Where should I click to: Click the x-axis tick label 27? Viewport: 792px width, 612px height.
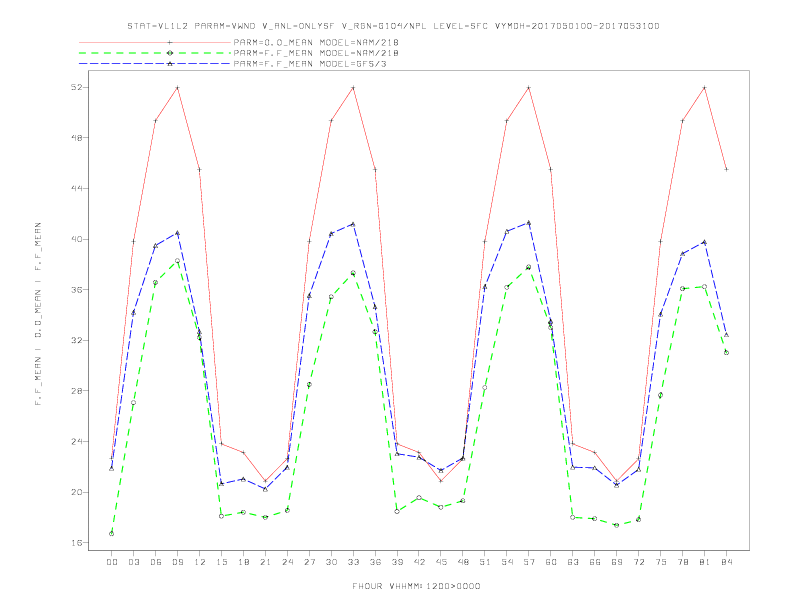click(x=309, y=562)
